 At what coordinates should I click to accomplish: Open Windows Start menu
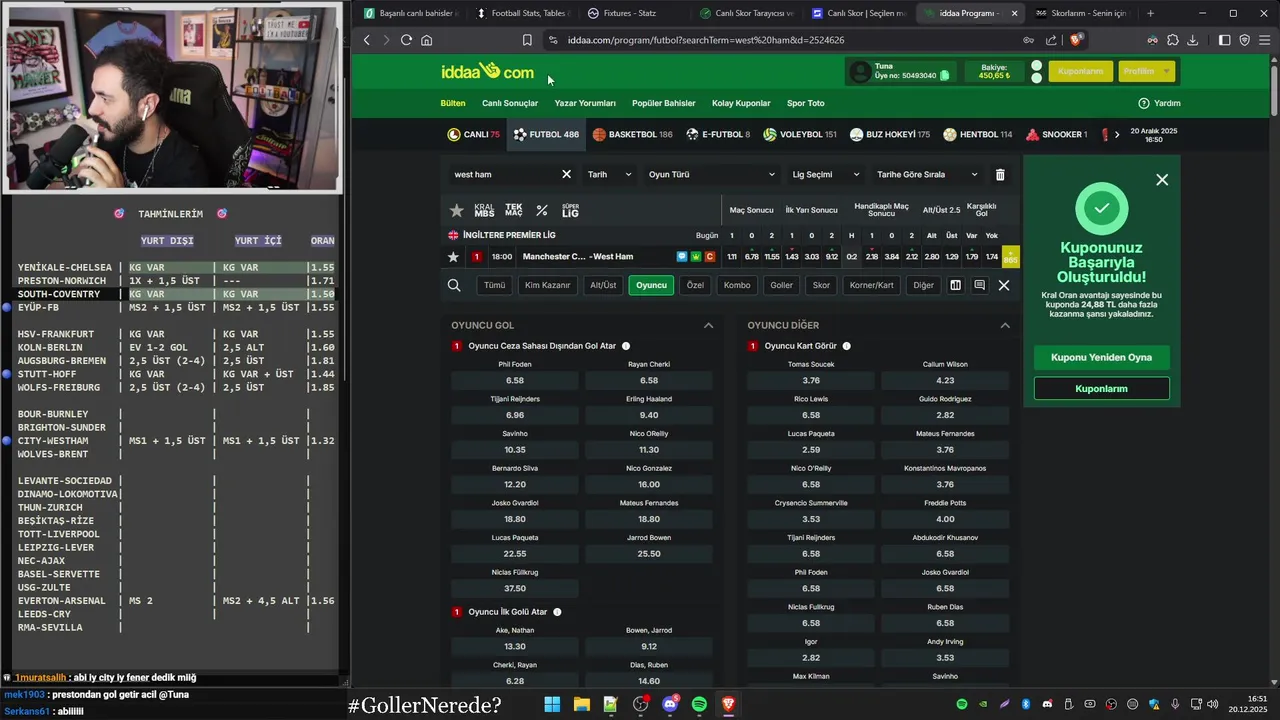click(552, 705)
